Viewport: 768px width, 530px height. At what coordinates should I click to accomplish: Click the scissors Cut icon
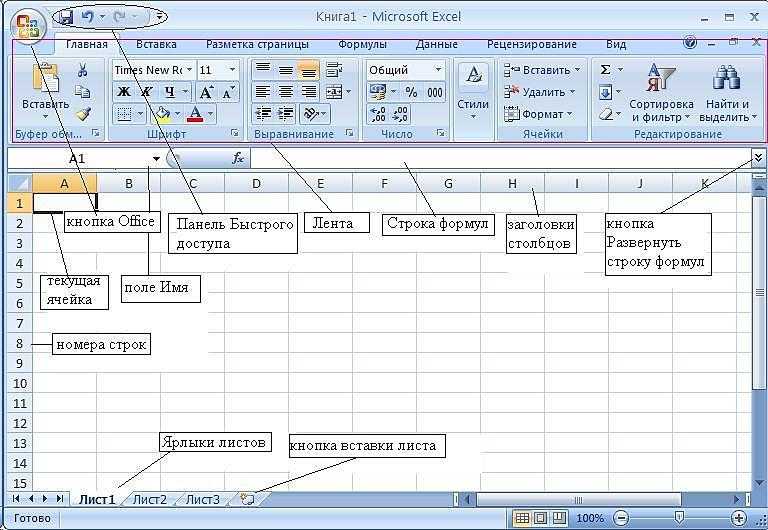pyautogui.click(x=82, y=70)
